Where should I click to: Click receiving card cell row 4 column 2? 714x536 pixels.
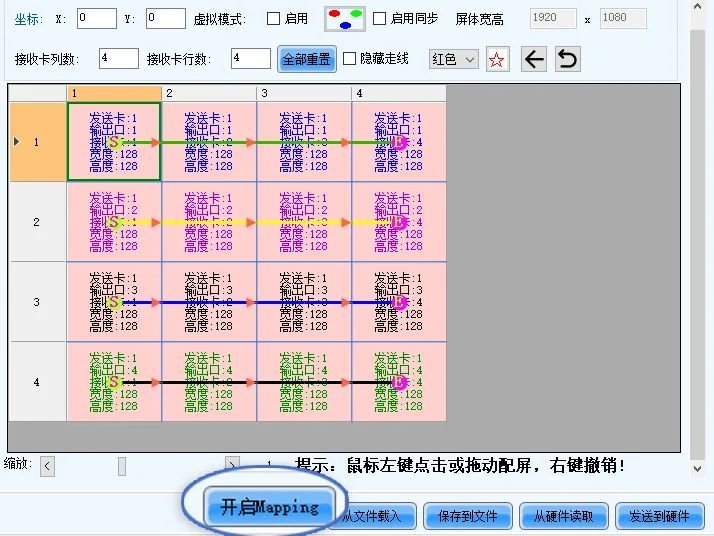[x=209, y=382]
